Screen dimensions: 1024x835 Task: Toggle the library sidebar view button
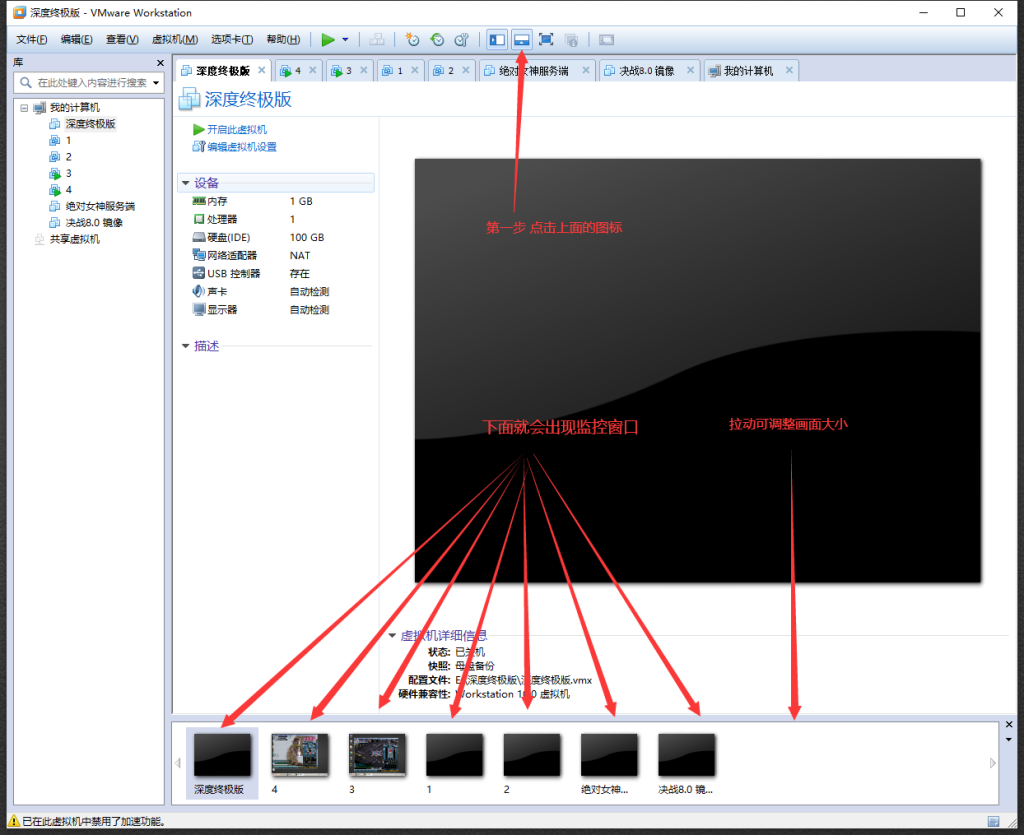497,40
